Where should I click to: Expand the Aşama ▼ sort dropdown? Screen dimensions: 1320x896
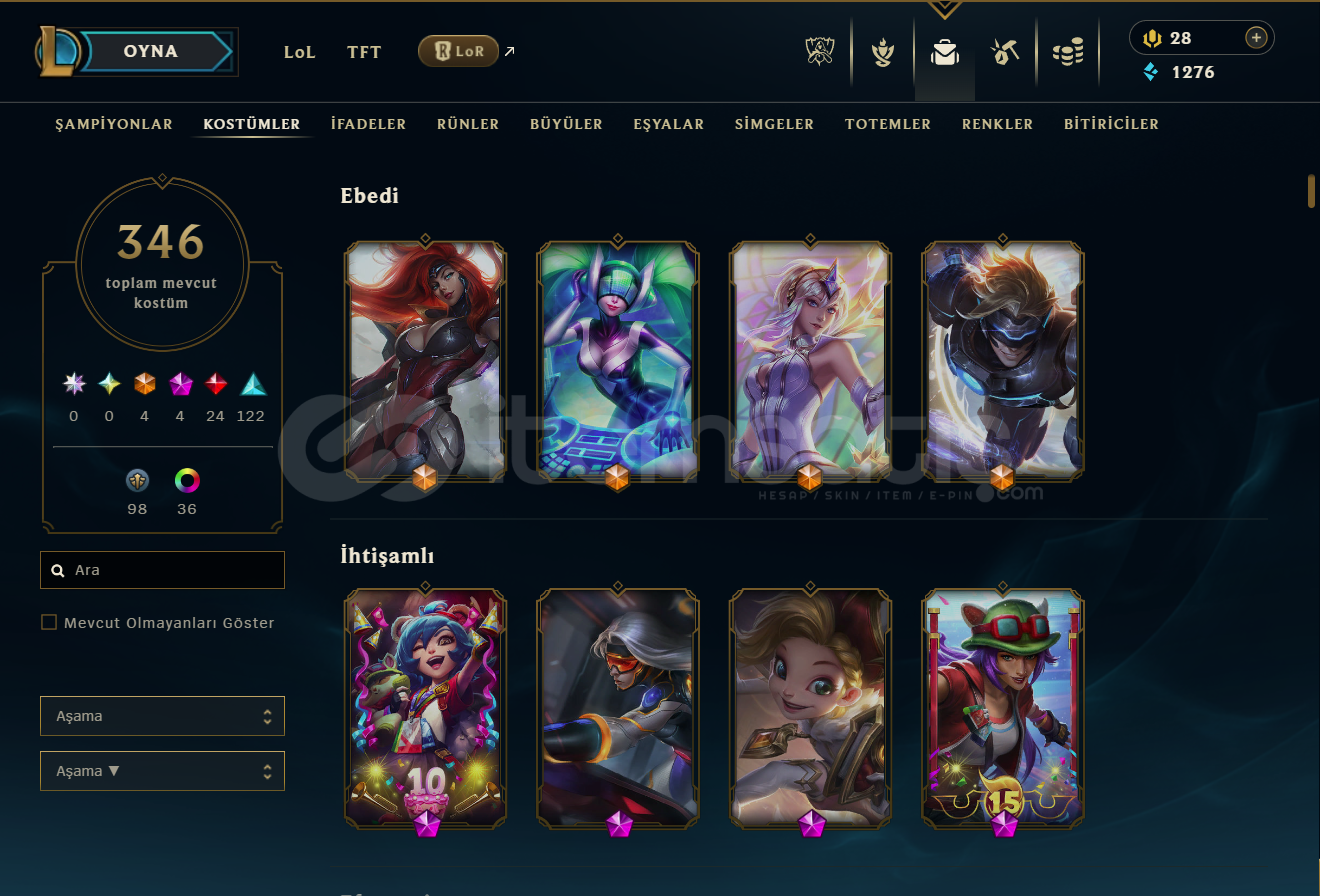tap(162, 771)
